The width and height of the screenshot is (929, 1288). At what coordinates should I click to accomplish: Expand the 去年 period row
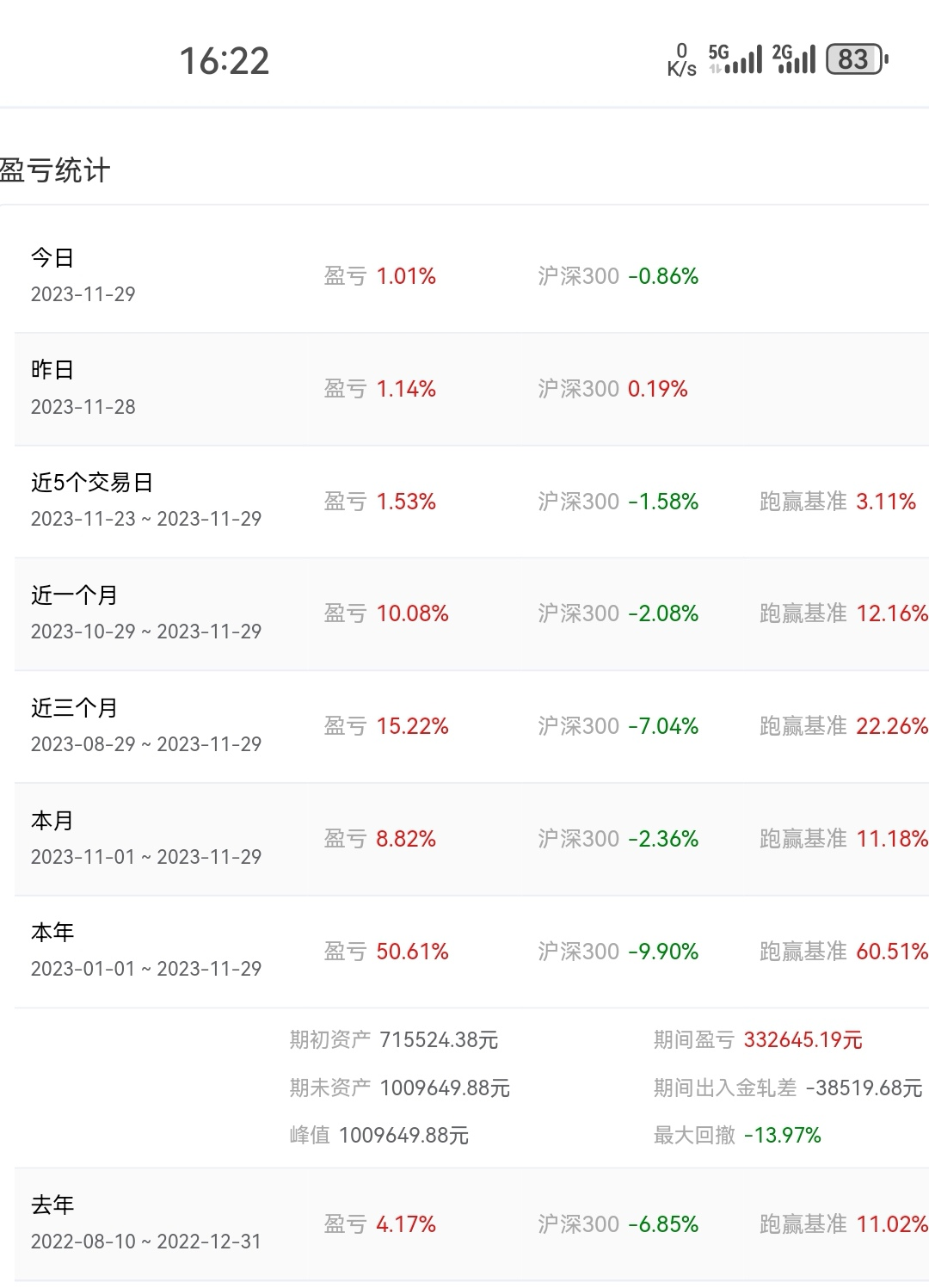click(x=464, y=1223)
